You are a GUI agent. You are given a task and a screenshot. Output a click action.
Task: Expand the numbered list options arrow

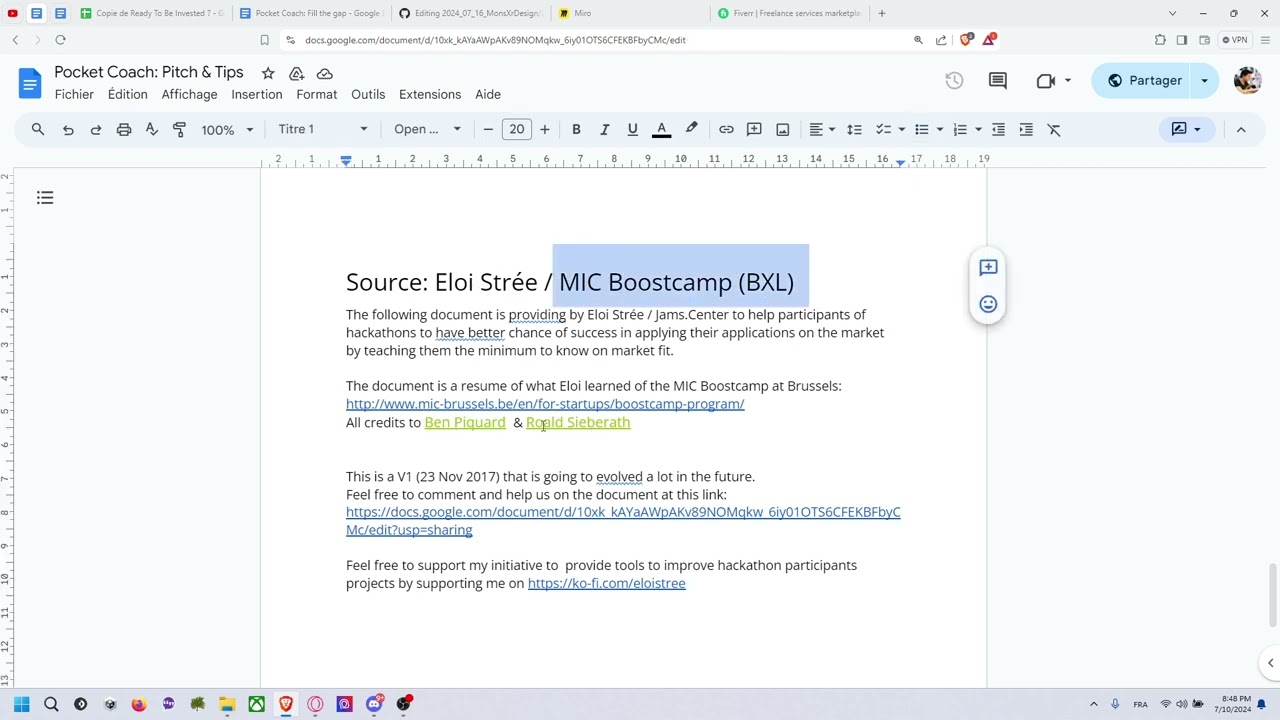tap(977, 129)
